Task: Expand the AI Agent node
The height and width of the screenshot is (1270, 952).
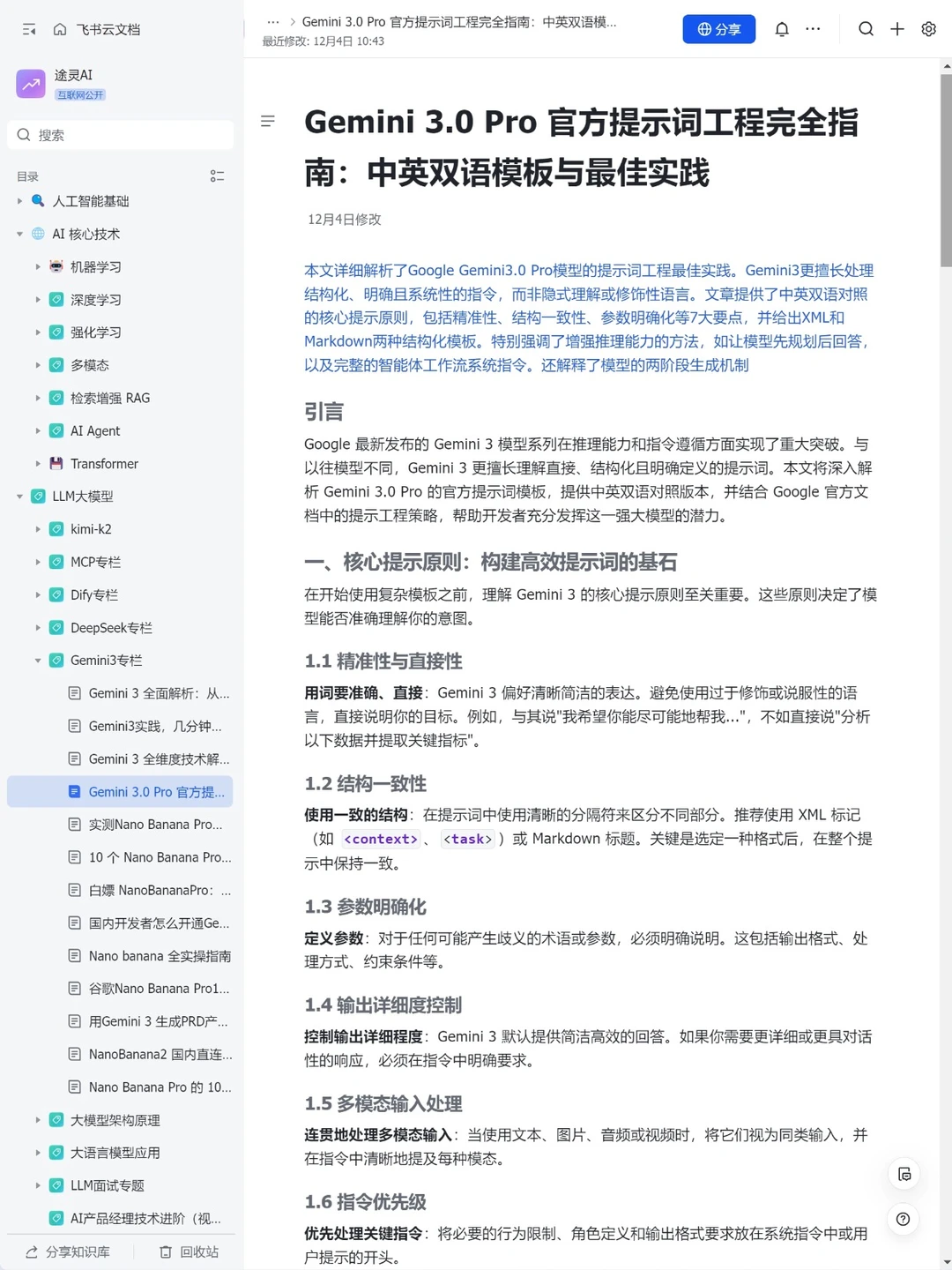Action: coord(38,430)
